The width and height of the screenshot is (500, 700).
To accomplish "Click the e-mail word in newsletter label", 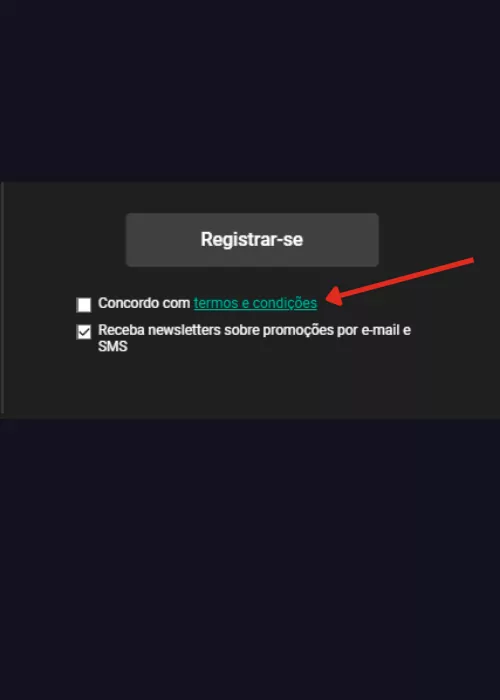I will point(381,331).
